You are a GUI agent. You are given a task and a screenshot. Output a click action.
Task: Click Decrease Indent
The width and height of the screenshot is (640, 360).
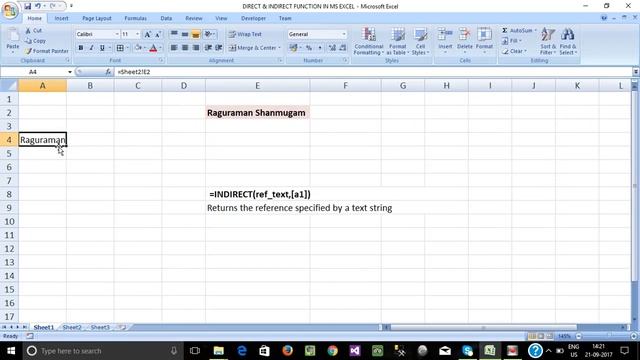click(x=209, y=48)
